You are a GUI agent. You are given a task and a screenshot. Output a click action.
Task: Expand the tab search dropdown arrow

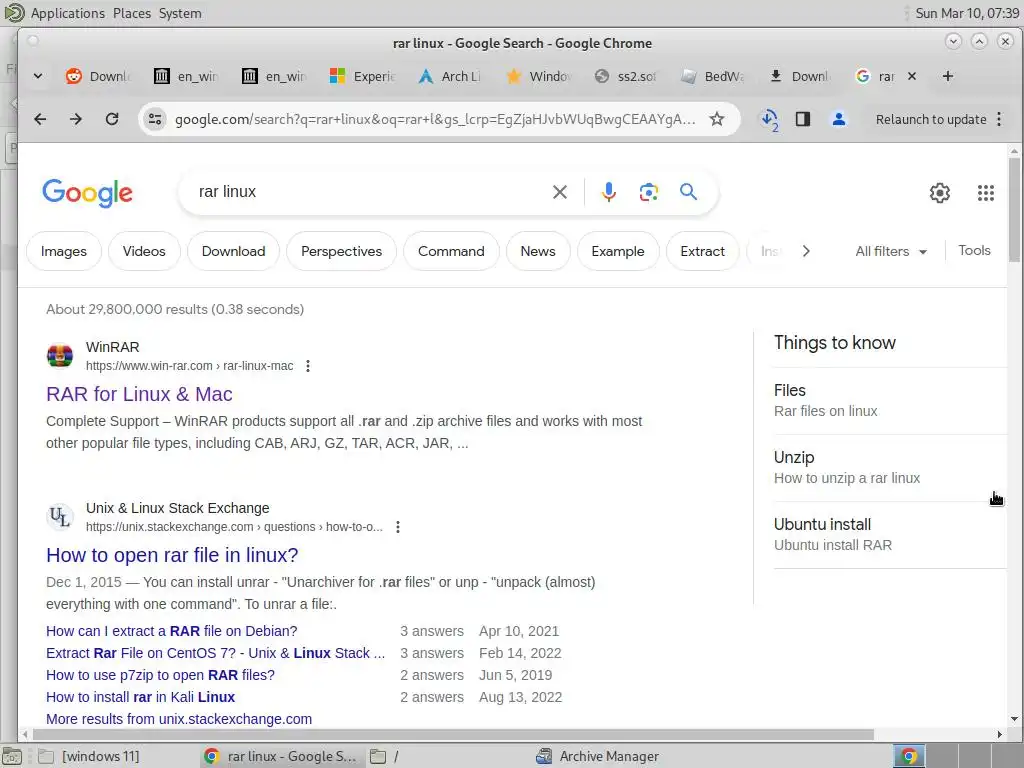tap(38, 76)
